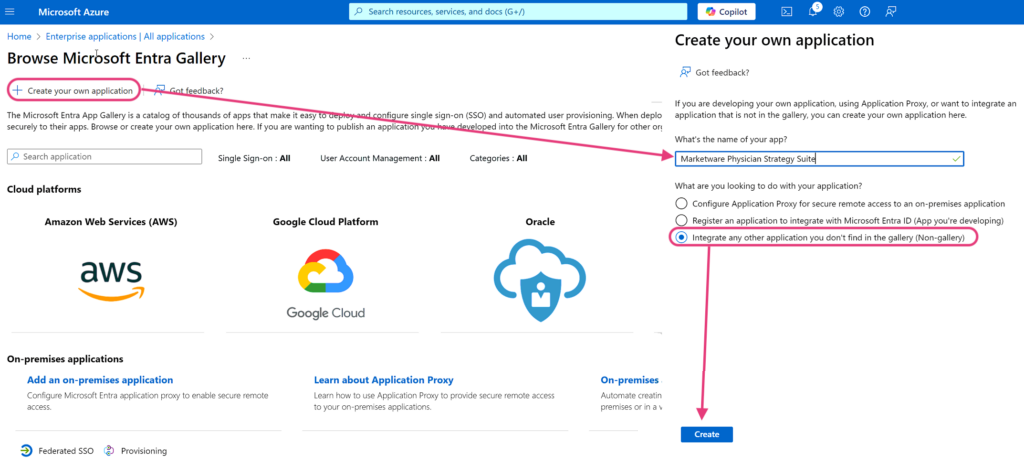Open the top bar feedback icon

coord(890,12)
